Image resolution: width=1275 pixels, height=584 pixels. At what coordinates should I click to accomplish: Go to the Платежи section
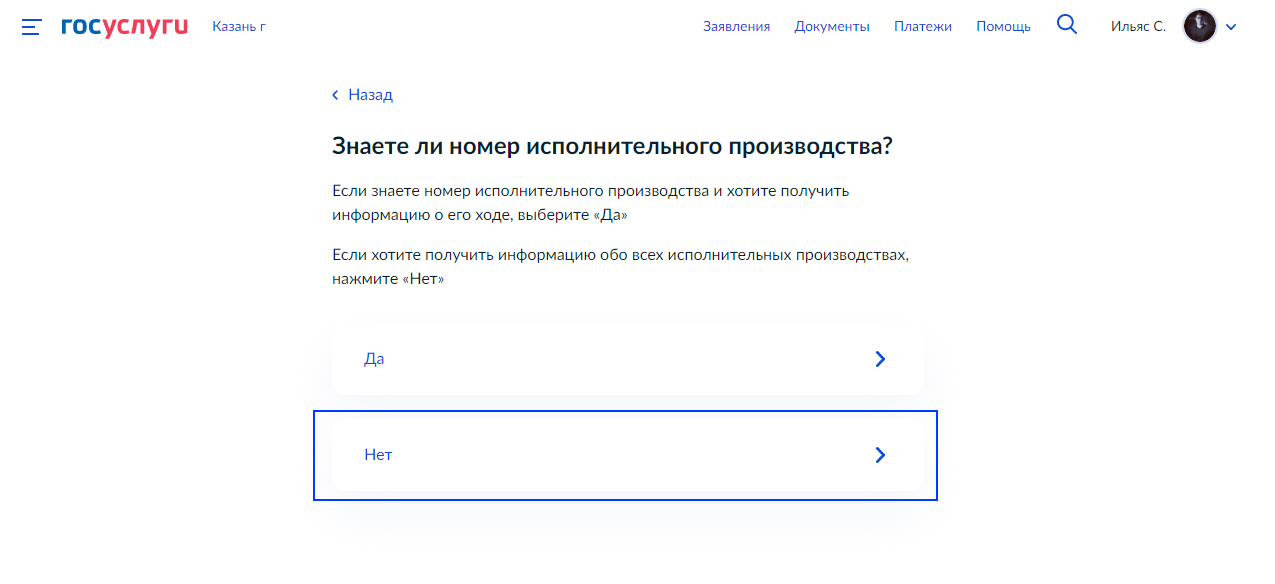(x=923, y=27)
